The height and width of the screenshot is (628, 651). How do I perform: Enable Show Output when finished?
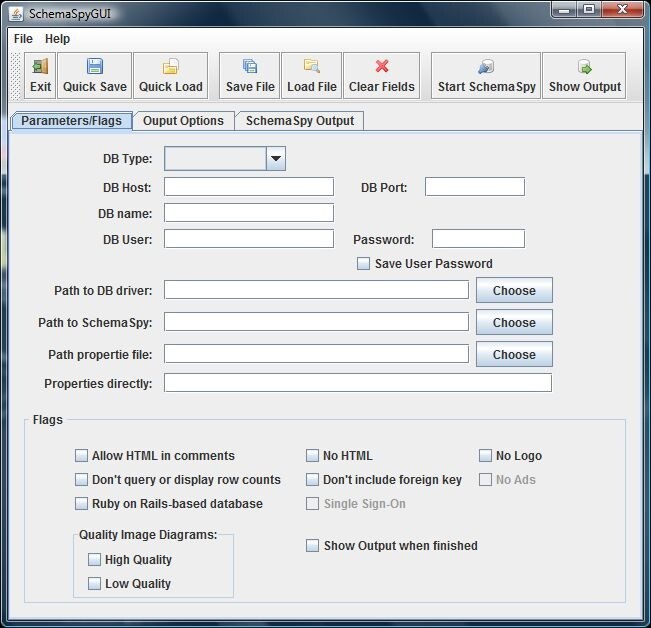(312, 545)
